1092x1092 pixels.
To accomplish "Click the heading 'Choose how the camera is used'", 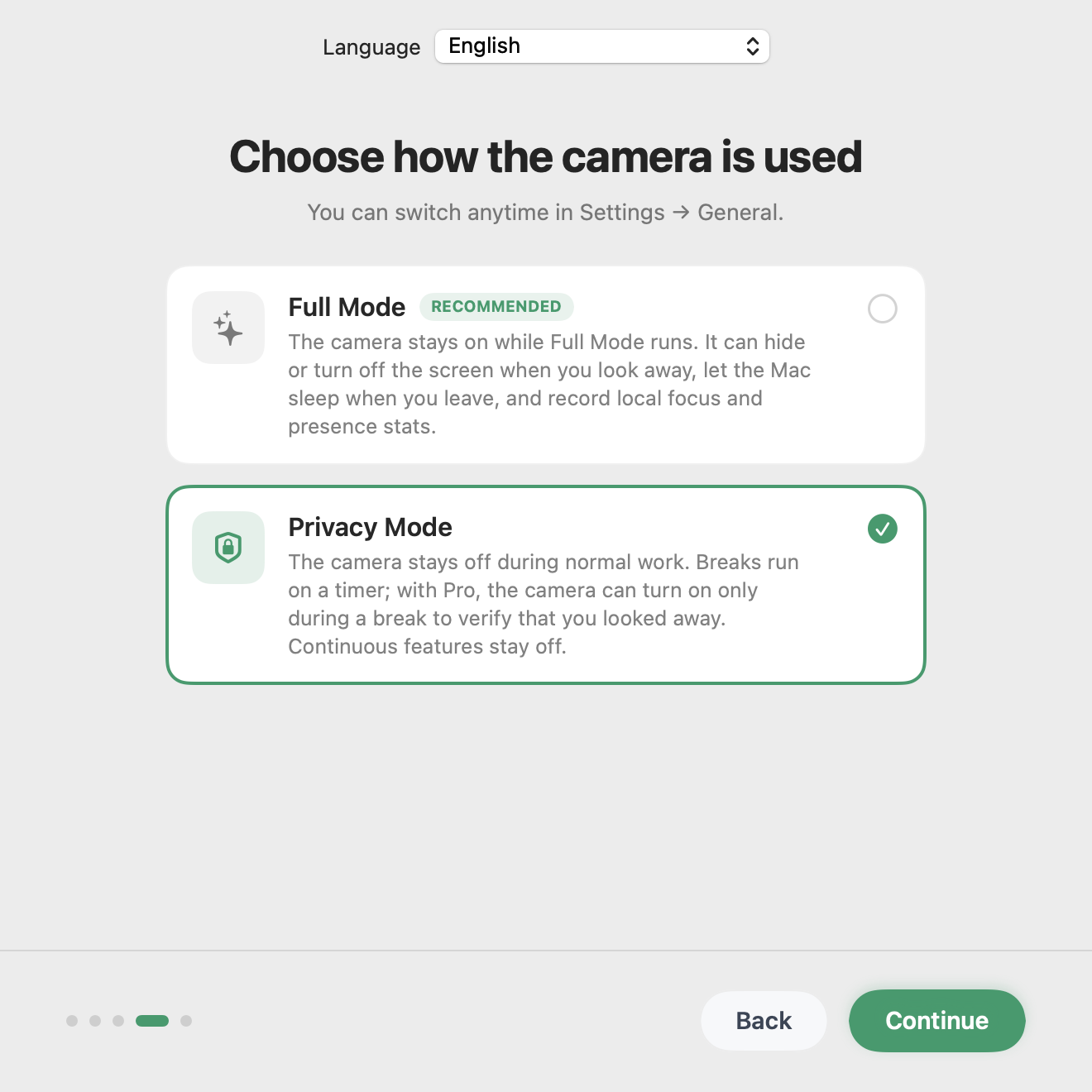I will (x=546, y=157).
